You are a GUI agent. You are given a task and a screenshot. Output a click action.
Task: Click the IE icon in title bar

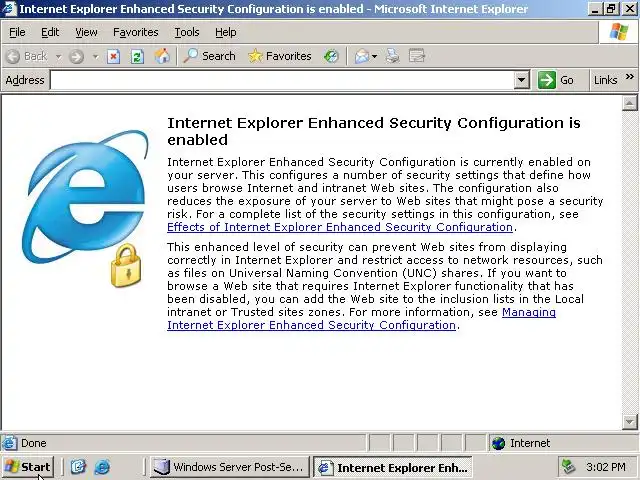tap(9, 9)
